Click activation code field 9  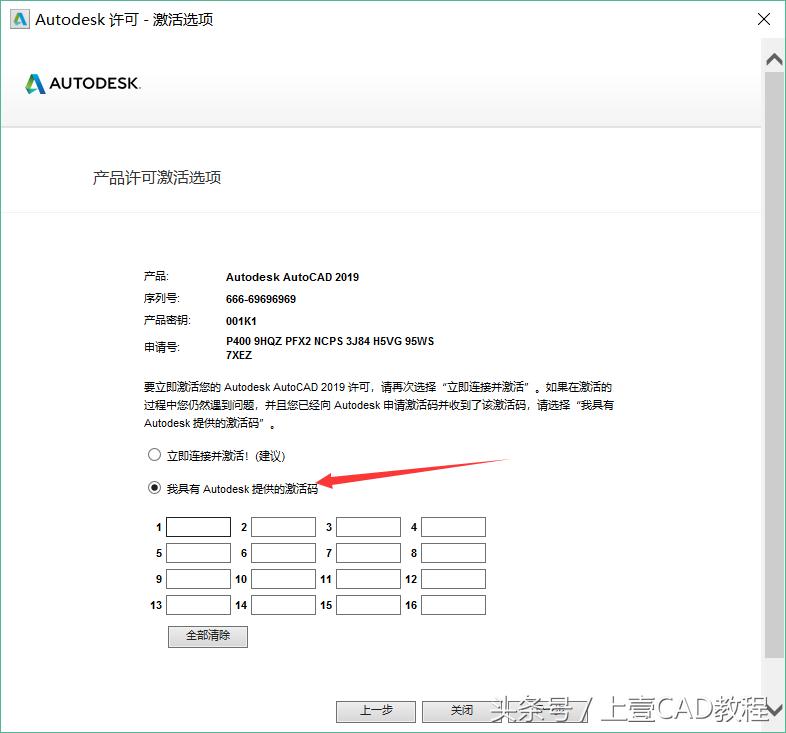199,579
